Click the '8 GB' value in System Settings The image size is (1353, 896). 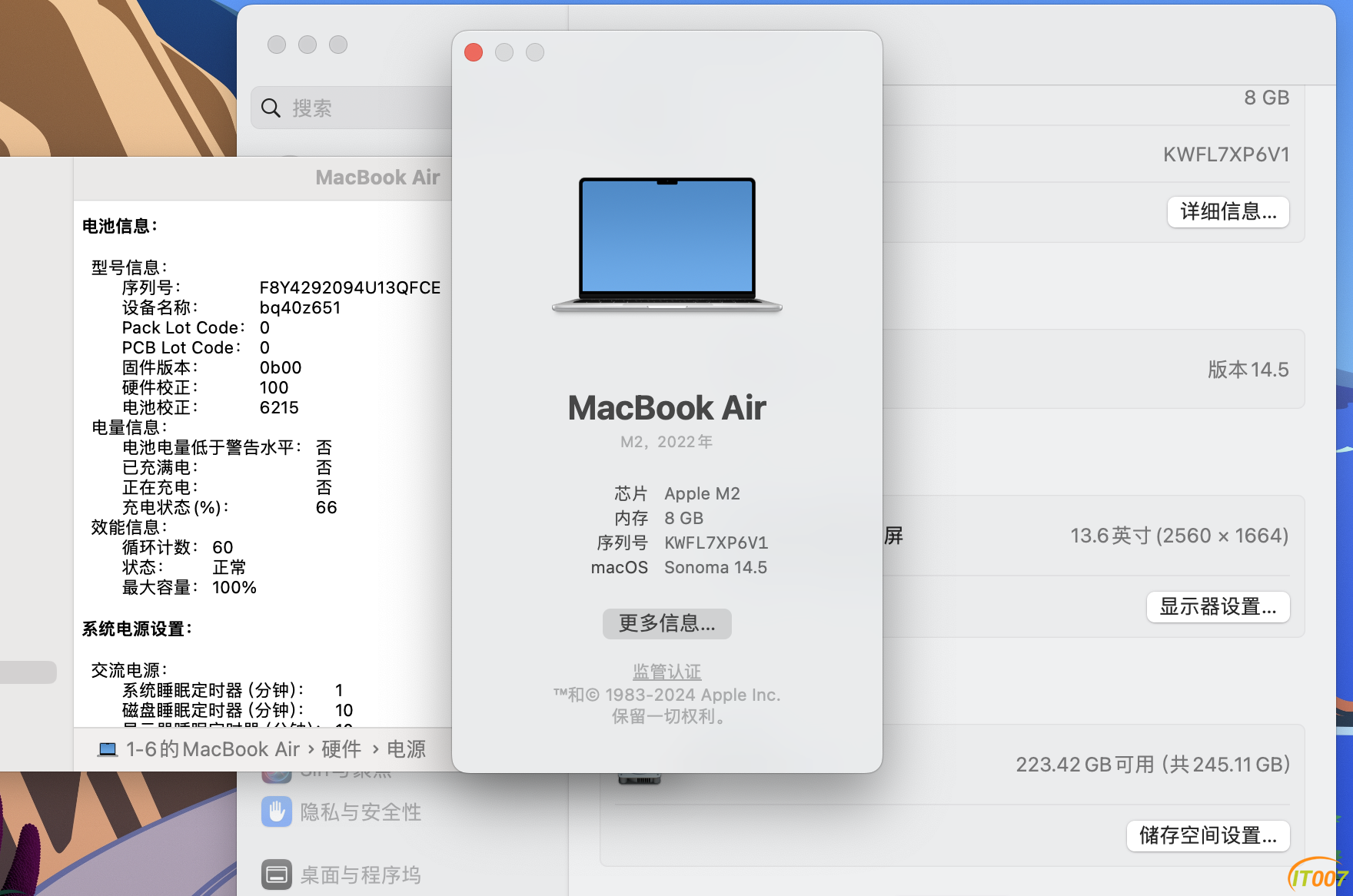click(x=1267, y=98)
